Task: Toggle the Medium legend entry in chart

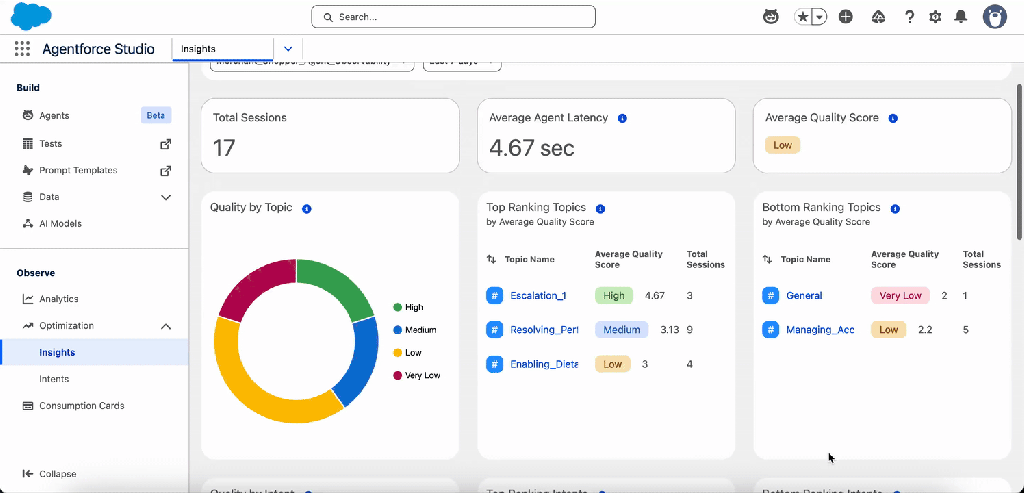Action: pyautogui.click(x=414, y=330)
